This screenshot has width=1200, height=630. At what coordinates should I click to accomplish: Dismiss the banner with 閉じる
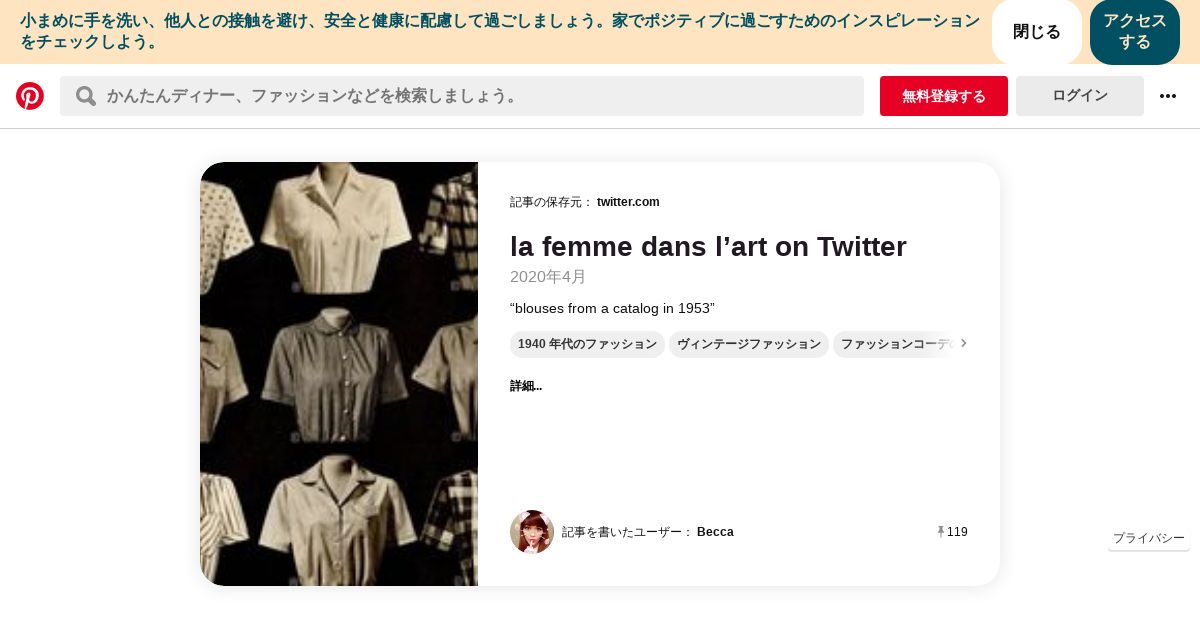[1037, 32]
